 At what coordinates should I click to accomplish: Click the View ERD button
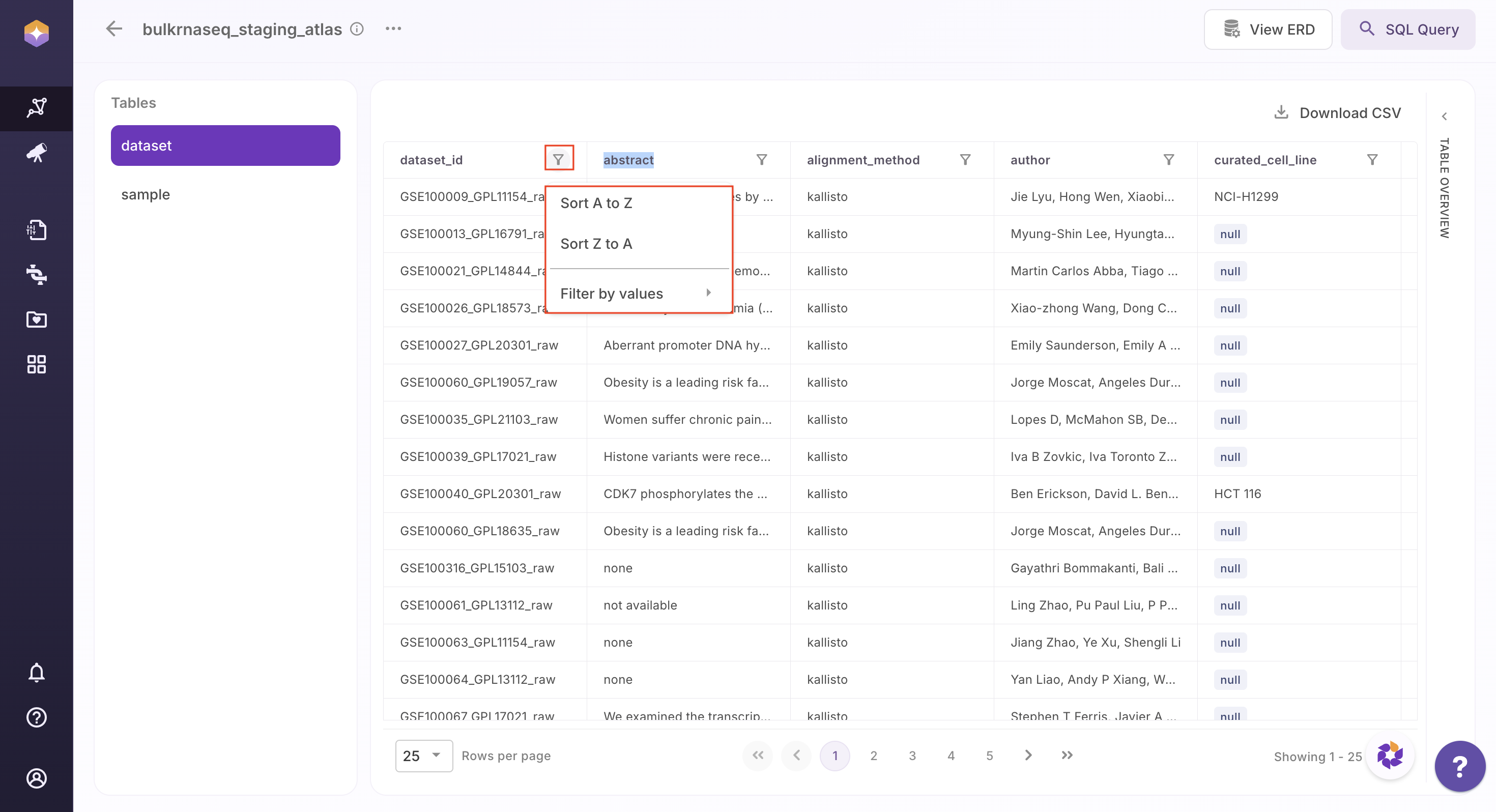tap(1268, 29)
